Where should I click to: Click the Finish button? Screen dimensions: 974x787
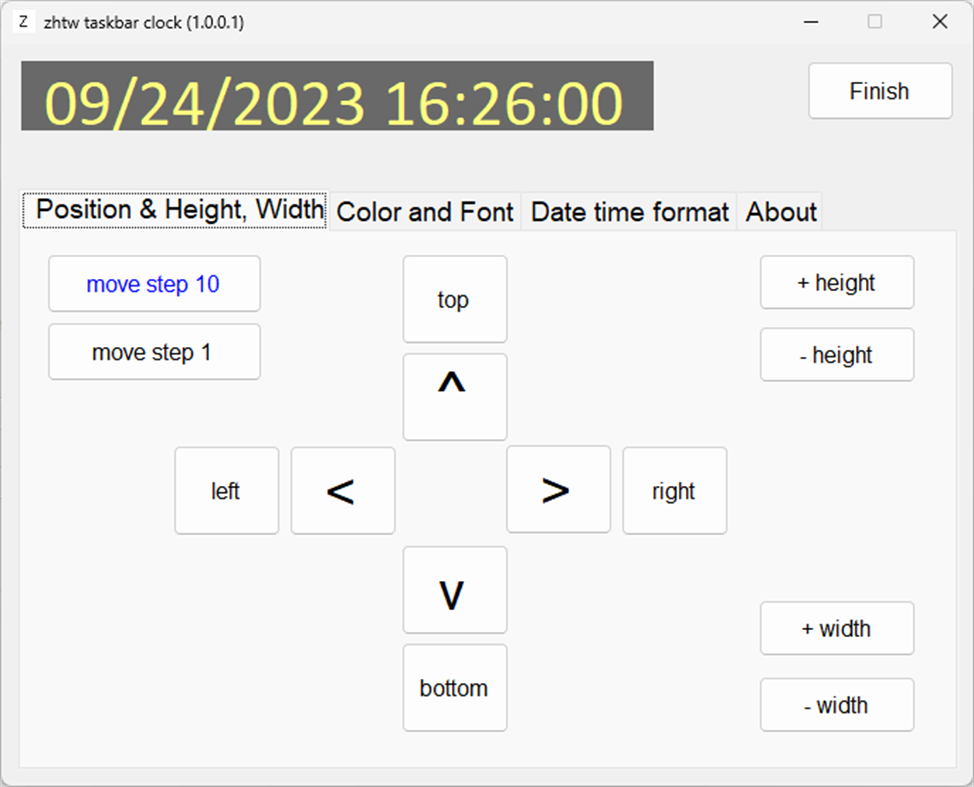[880, 91]
